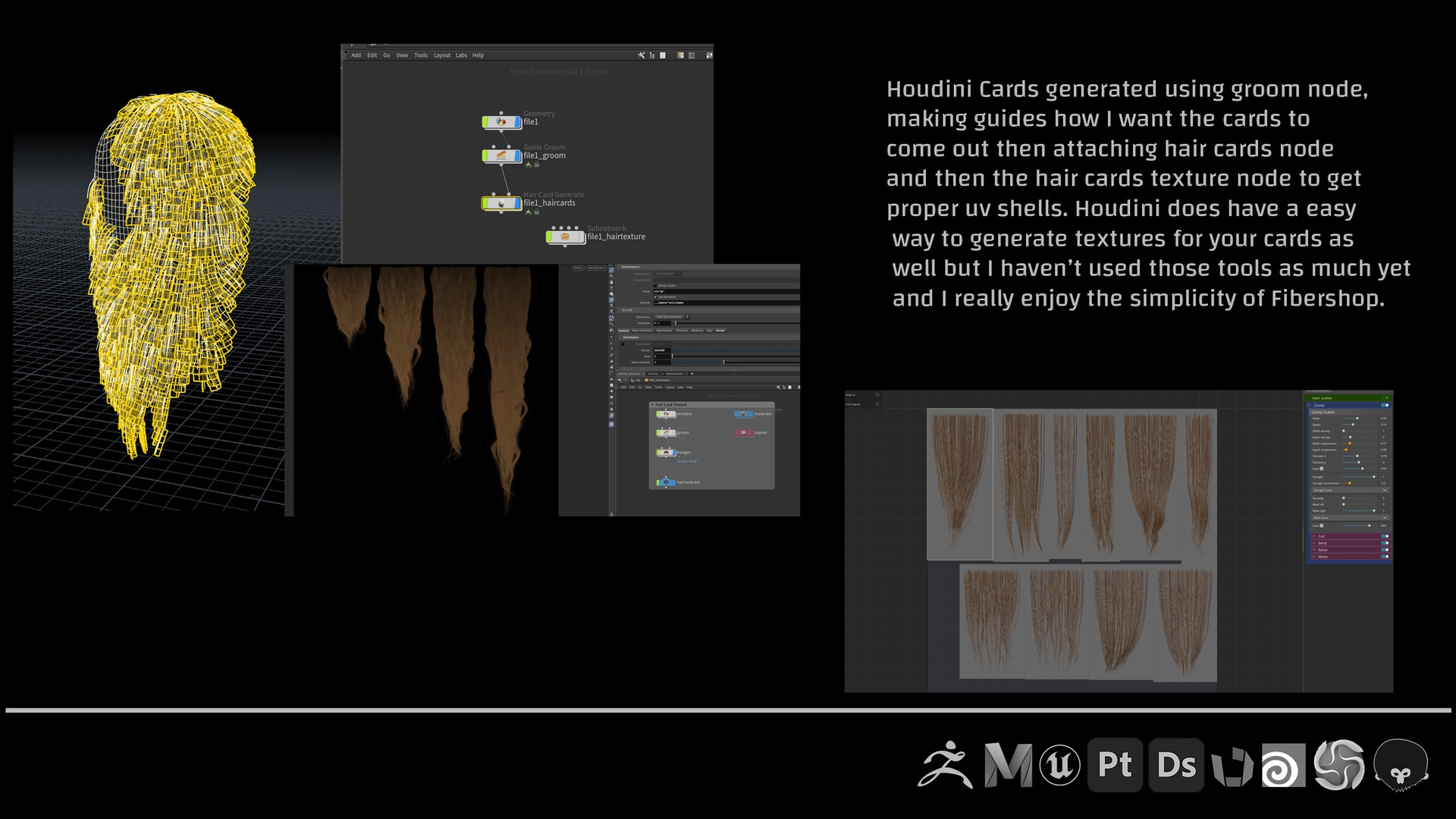Viewport: 1456px width, 819px height.
Task: Expand the Strength curve dropdown
Action: point(1351,490)
